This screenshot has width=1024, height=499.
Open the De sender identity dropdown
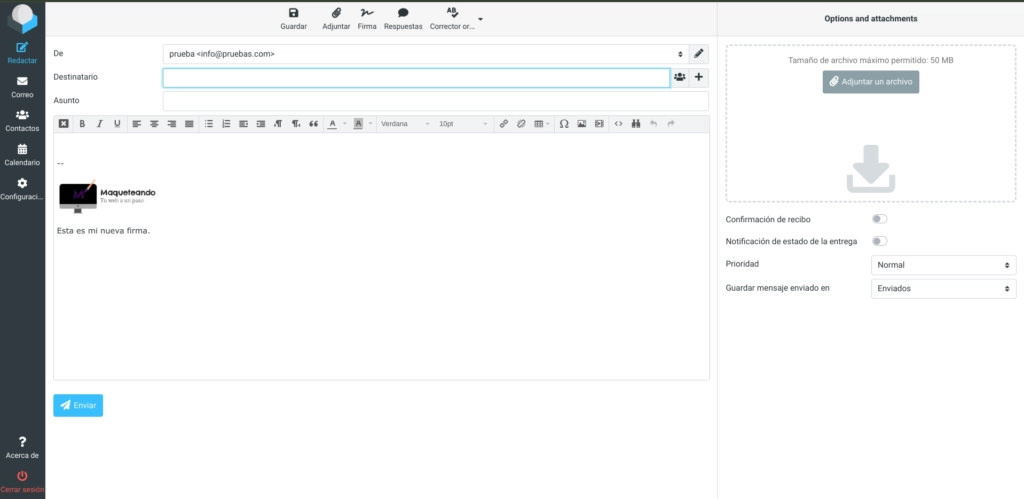point(425,54)
